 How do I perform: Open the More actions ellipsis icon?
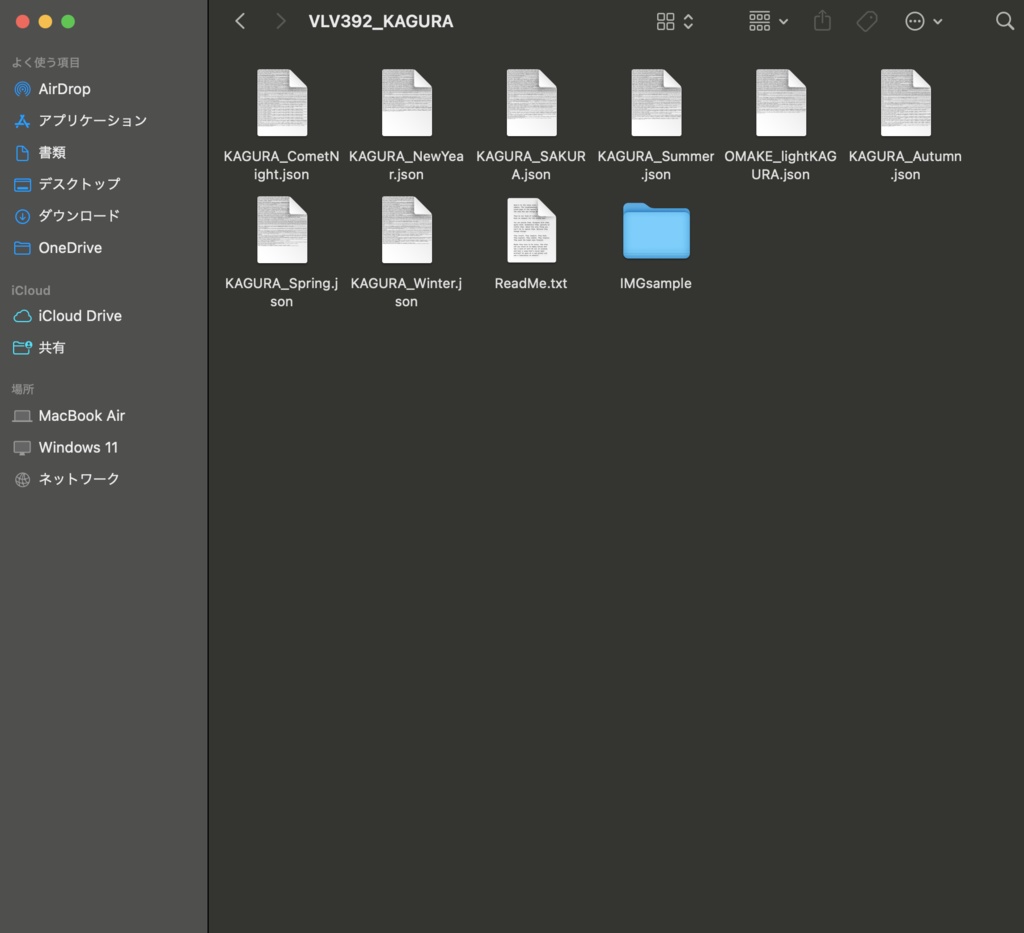point(915,22)
